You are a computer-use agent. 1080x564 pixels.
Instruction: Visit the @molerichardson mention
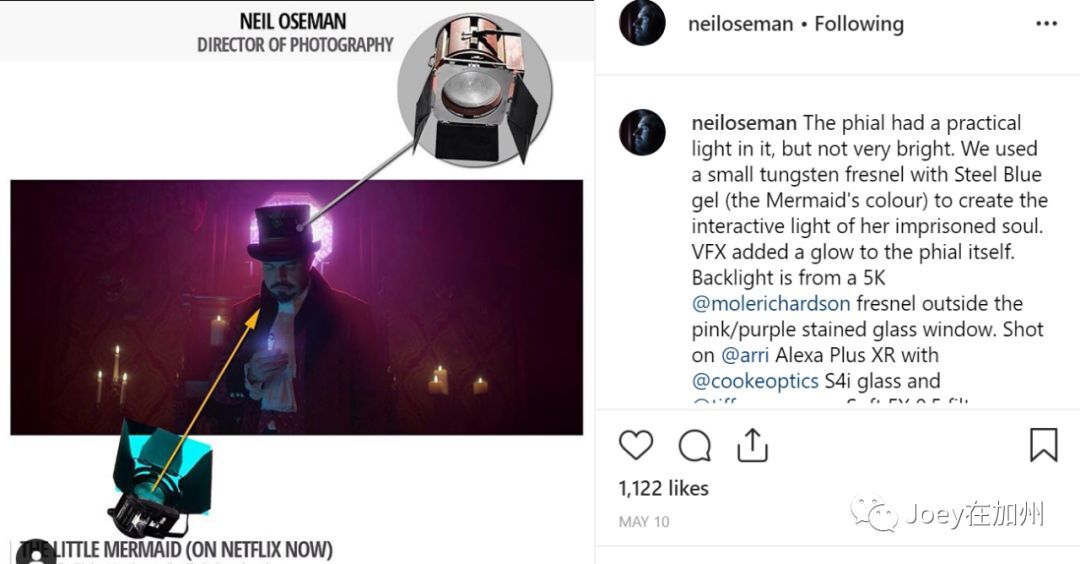770,303
